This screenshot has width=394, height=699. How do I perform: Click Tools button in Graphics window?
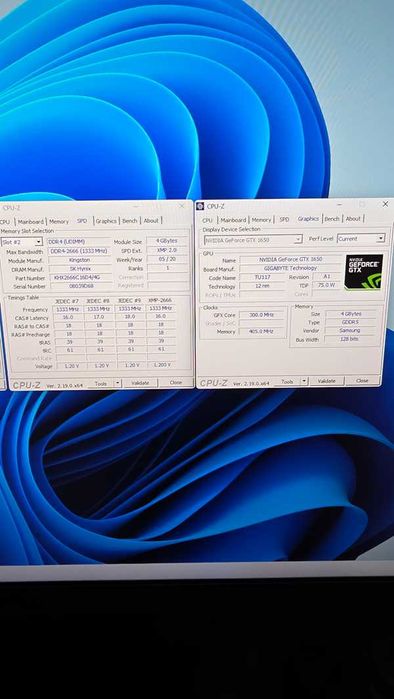[x=287, y=382]
